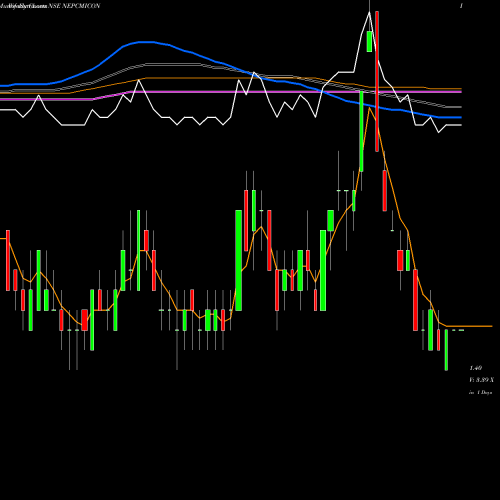The height and width of the screenshot is (500, 500).
Task: Click the Days interval label under volume
Action: pyautogui.click(x=480, y=393)
